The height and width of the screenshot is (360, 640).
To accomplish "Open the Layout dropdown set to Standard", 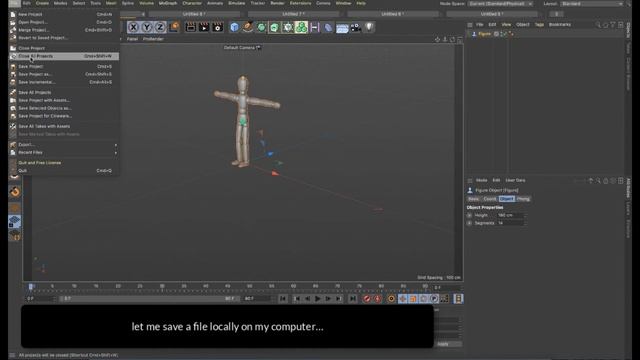I will point(592,4).
